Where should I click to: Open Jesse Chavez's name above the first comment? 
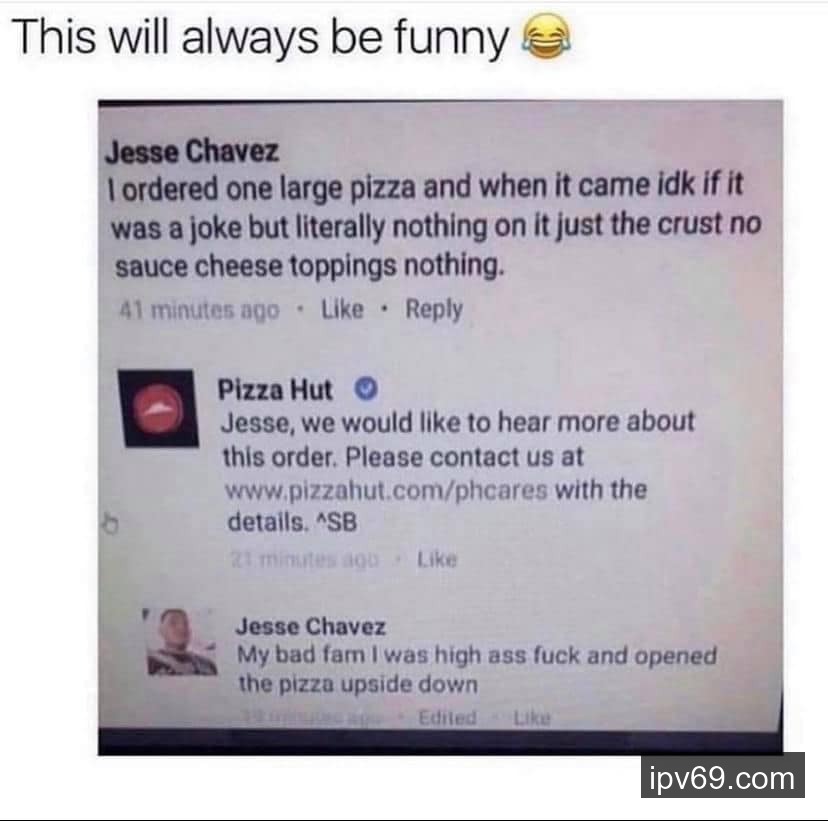(x=192, y=152)
